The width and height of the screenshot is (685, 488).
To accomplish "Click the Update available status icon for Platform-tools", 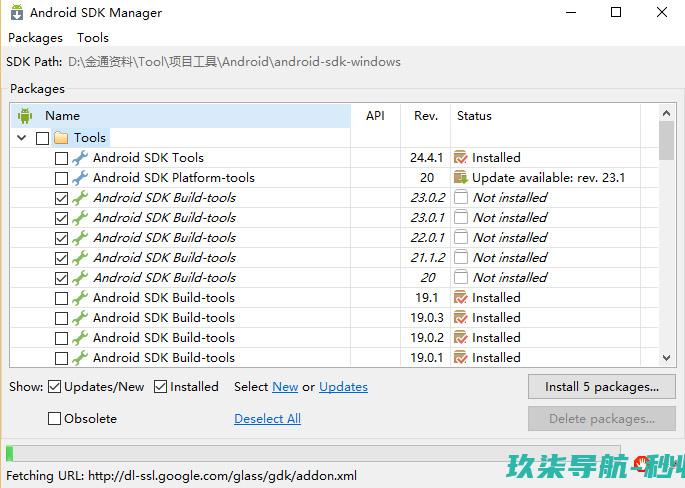I will click(461, 177).
